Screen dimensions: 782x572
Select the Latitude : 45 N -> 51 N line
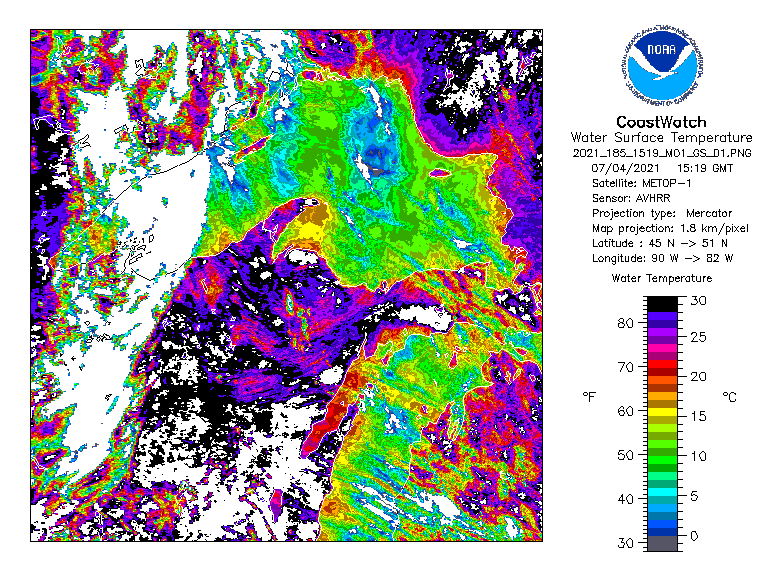(659, 243)
